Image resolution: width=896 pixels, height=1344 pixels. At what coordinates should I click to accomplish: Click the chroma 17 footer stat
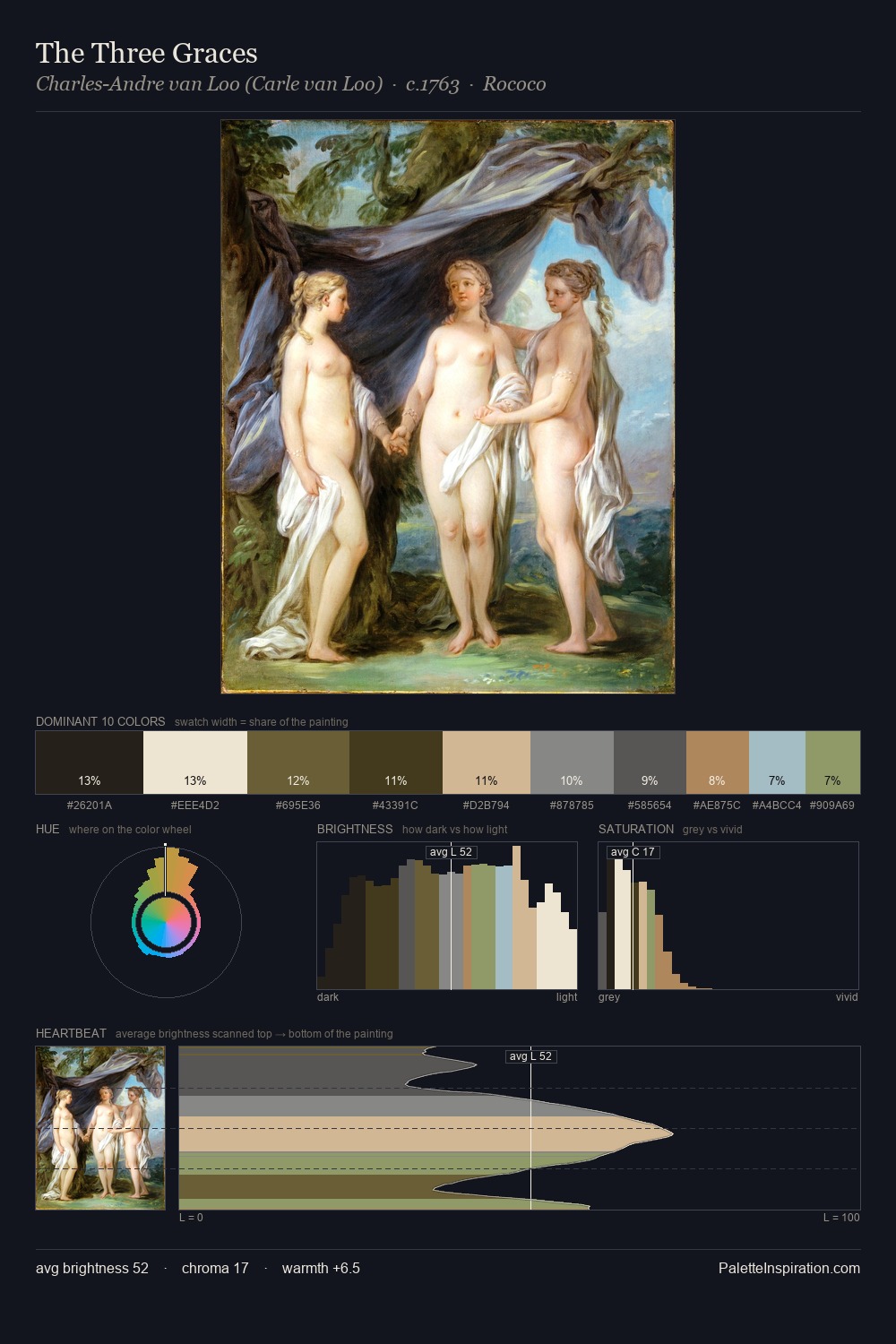[215, 1268]
